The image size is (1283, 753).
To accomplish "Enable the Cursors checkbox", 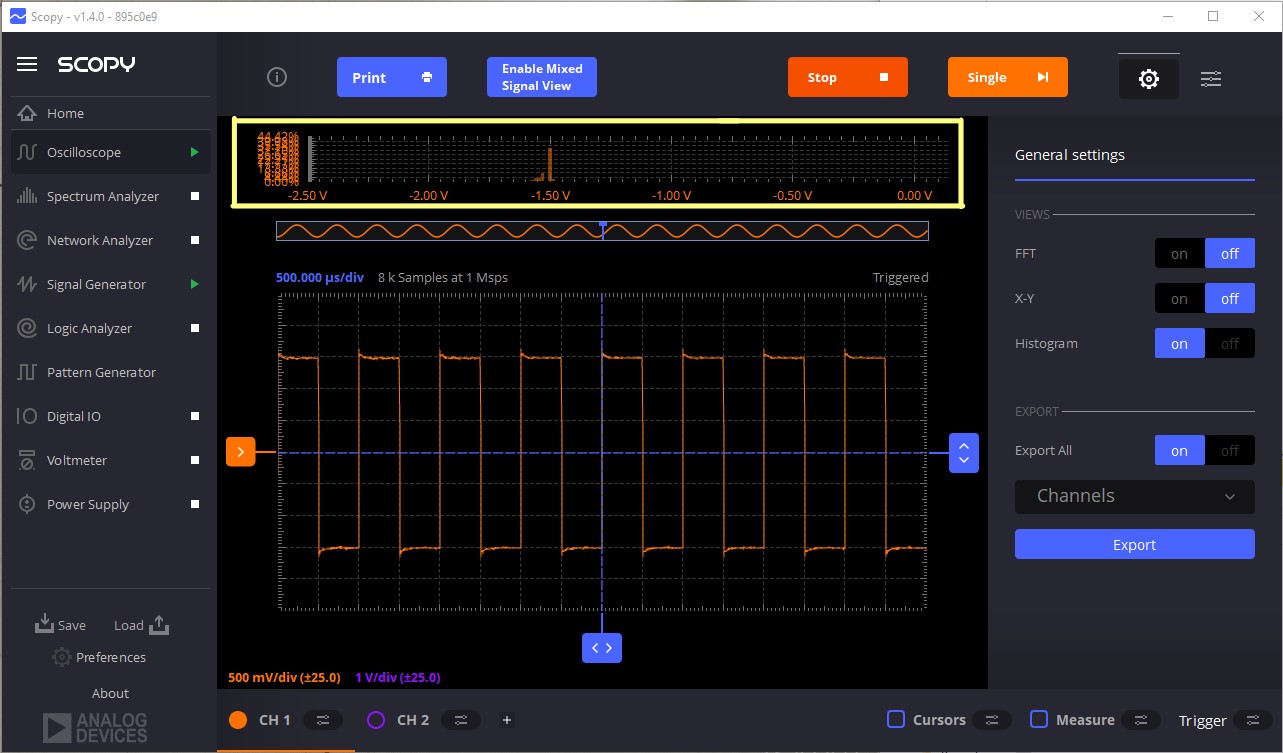I will [x=895, y=719].
